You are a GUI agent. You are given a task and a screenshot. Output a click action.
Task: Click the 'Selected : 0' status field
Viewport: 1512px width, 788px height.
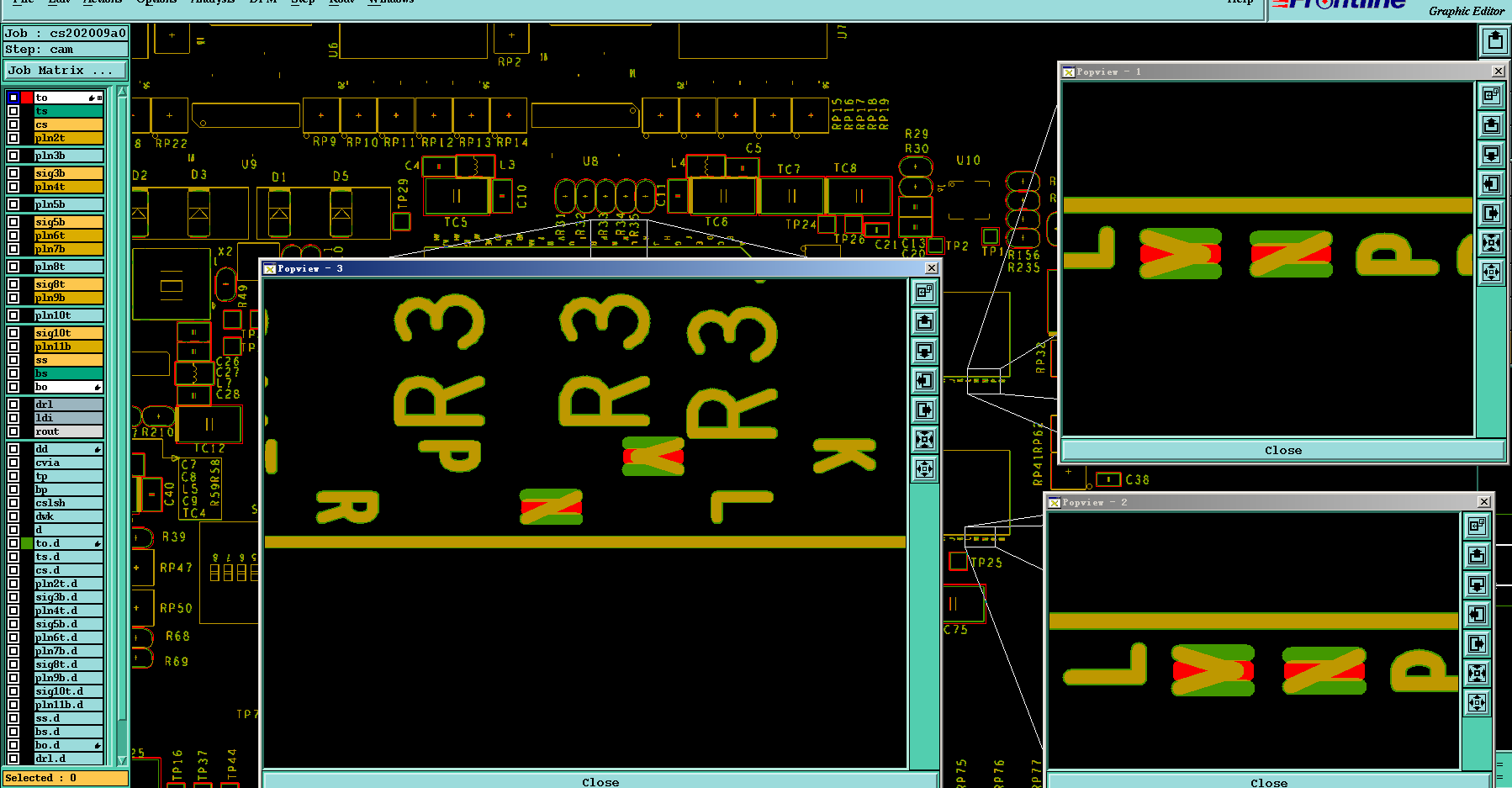pos(66,778)
